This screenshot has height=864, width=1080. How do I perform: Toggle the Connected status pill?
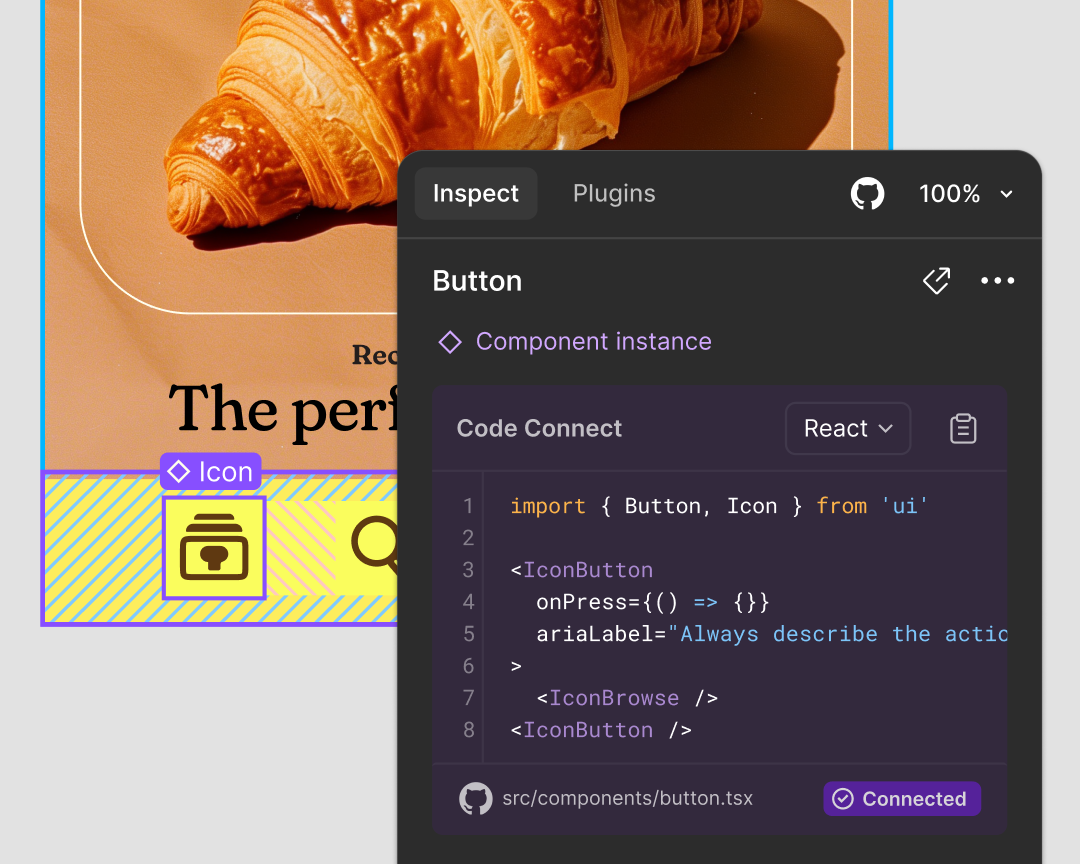[901, 798]
